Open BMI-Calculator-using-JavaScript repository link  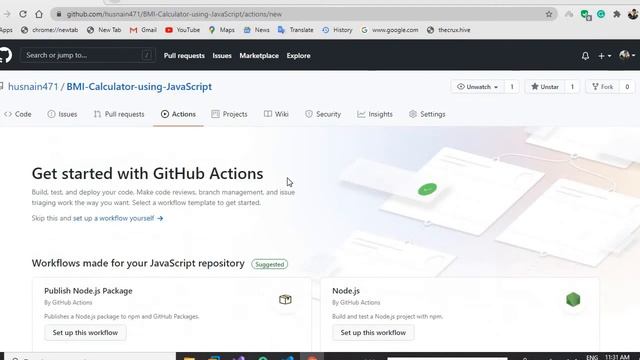[139, 87]
